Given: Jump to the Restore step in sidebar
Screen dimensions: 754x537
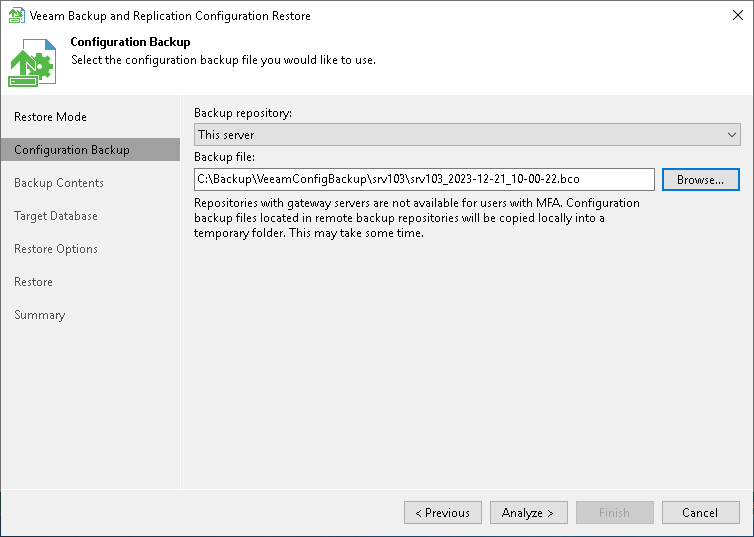Looking at the screenshot, I should pos(34,282).
